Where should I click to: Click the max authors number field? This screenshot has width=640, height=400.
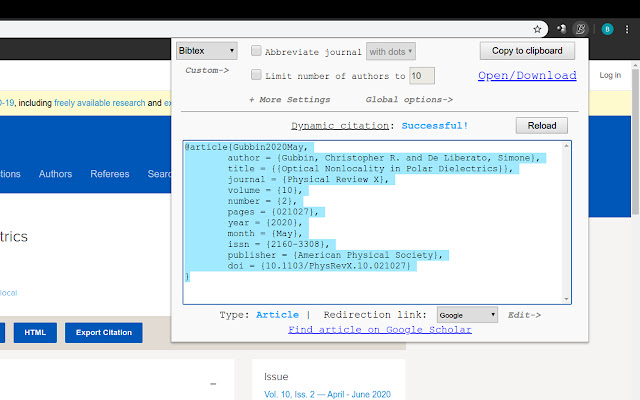click(422, 76)
